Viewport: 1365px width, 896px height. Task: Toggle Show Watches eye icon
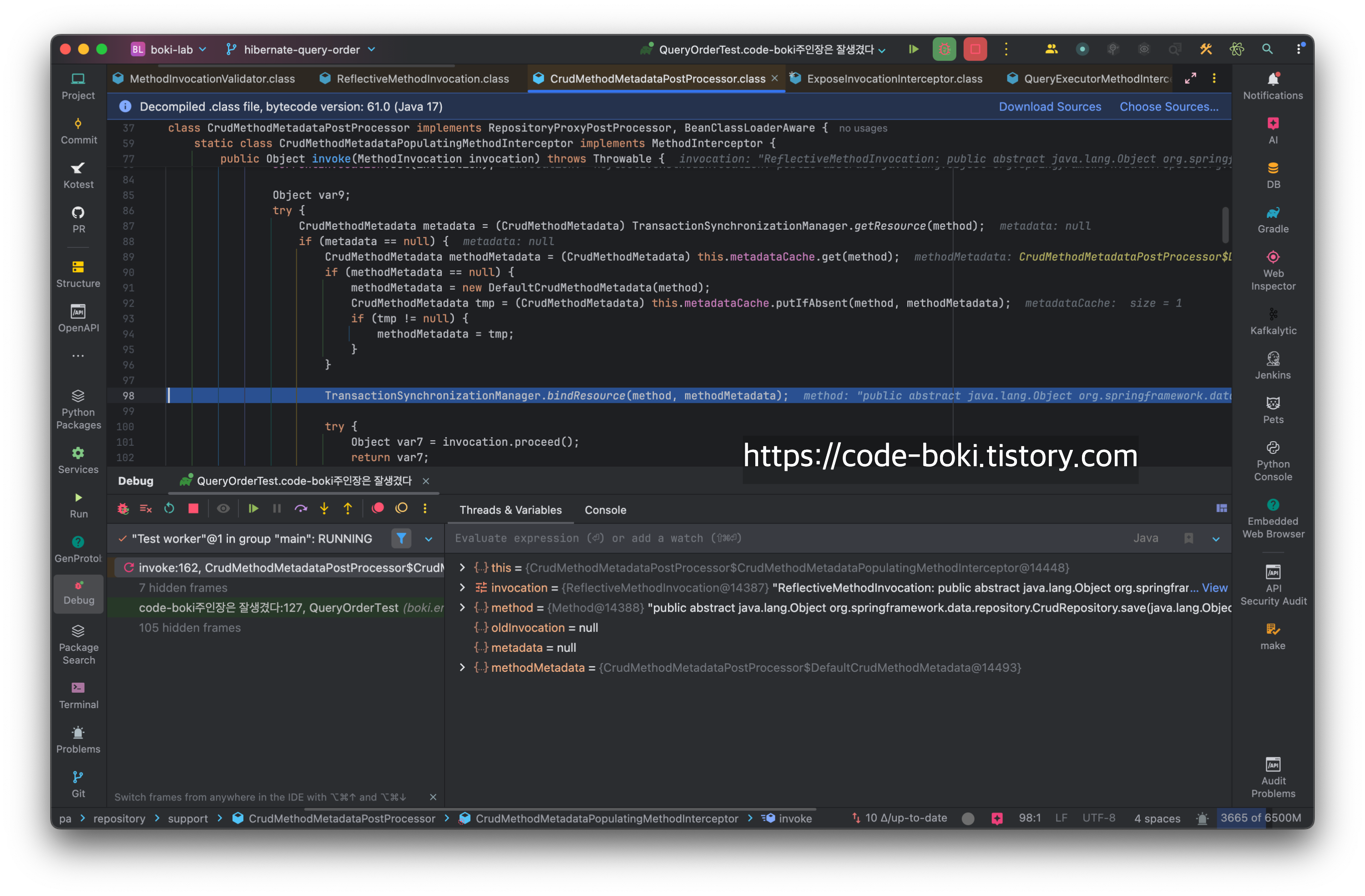(x=223, y=509)
